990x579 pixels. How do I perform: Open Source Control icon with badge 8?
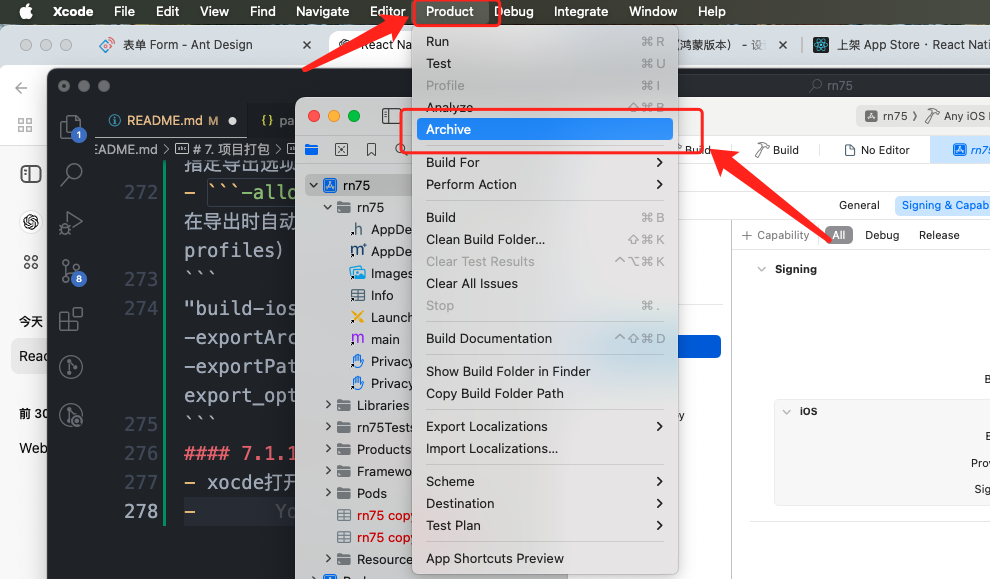[71, 271]
